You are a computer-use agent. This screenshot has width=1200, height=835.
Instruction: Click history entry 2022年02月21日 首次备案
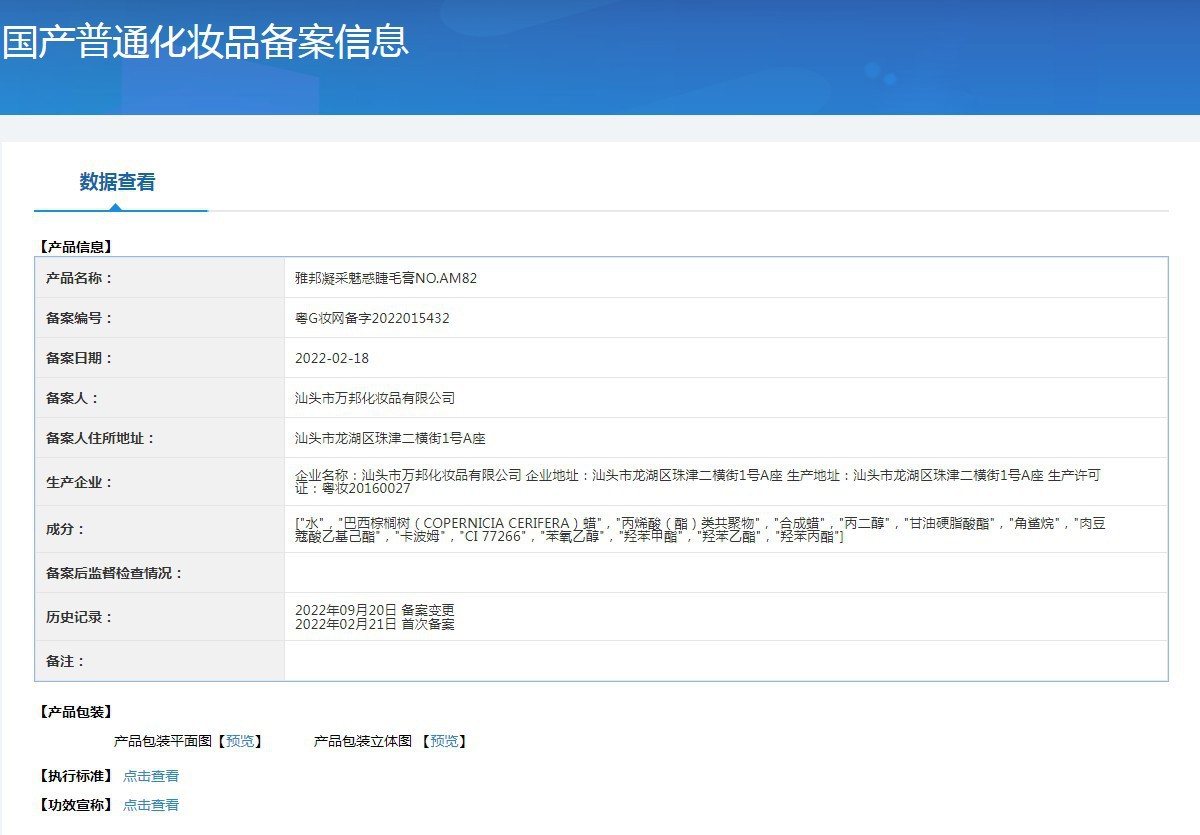click(375, 624)
